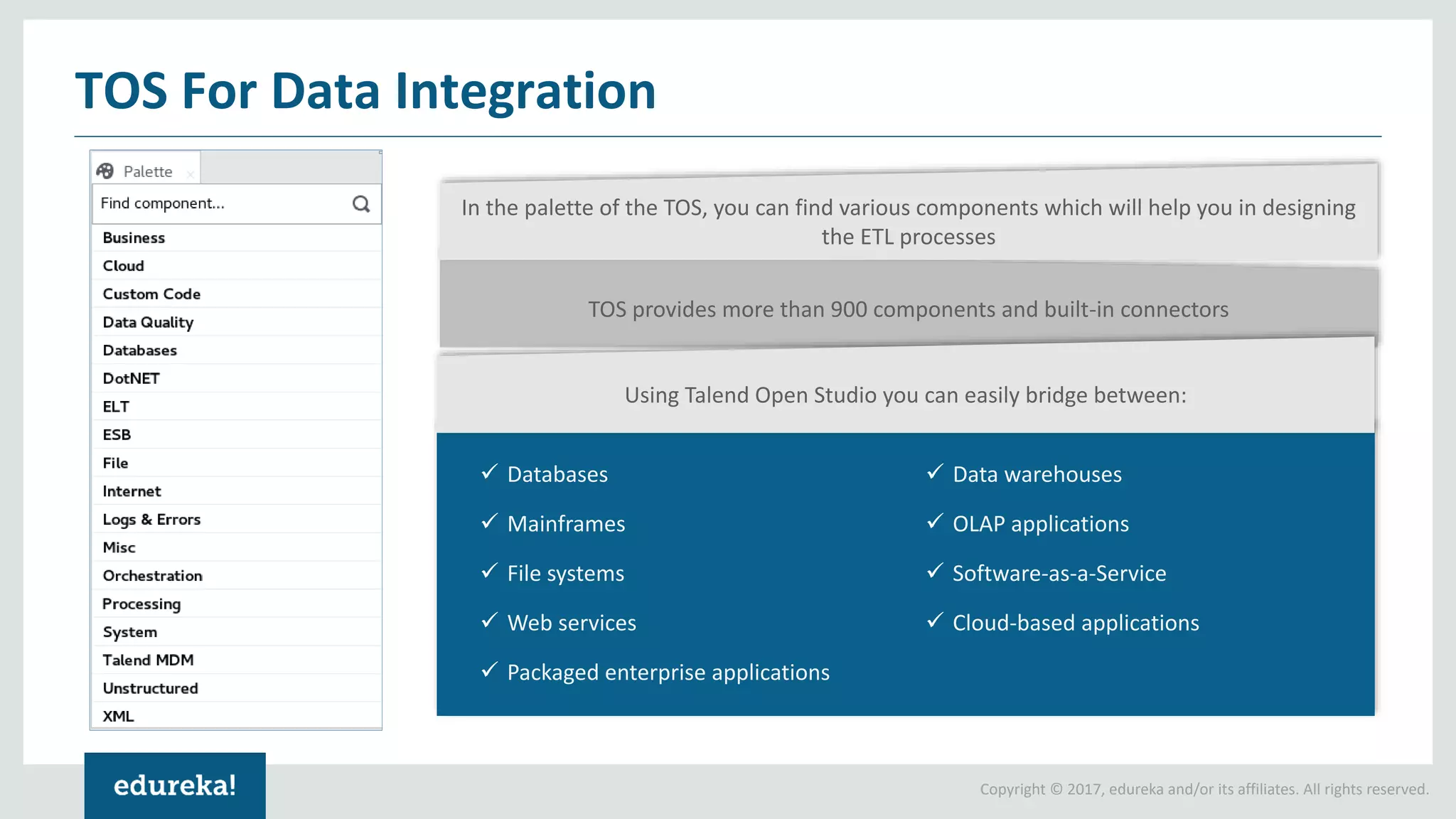Screen dimensions: 1456x819
Task: Close the Palette tab
Action: 191,174
